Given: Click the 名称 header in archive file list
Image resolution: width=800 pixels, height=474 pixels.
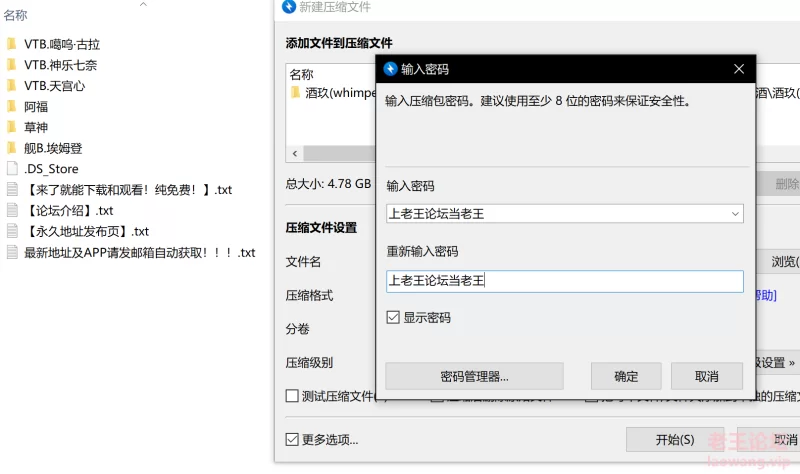Looking at the screenshot, I should click(302, 74).
